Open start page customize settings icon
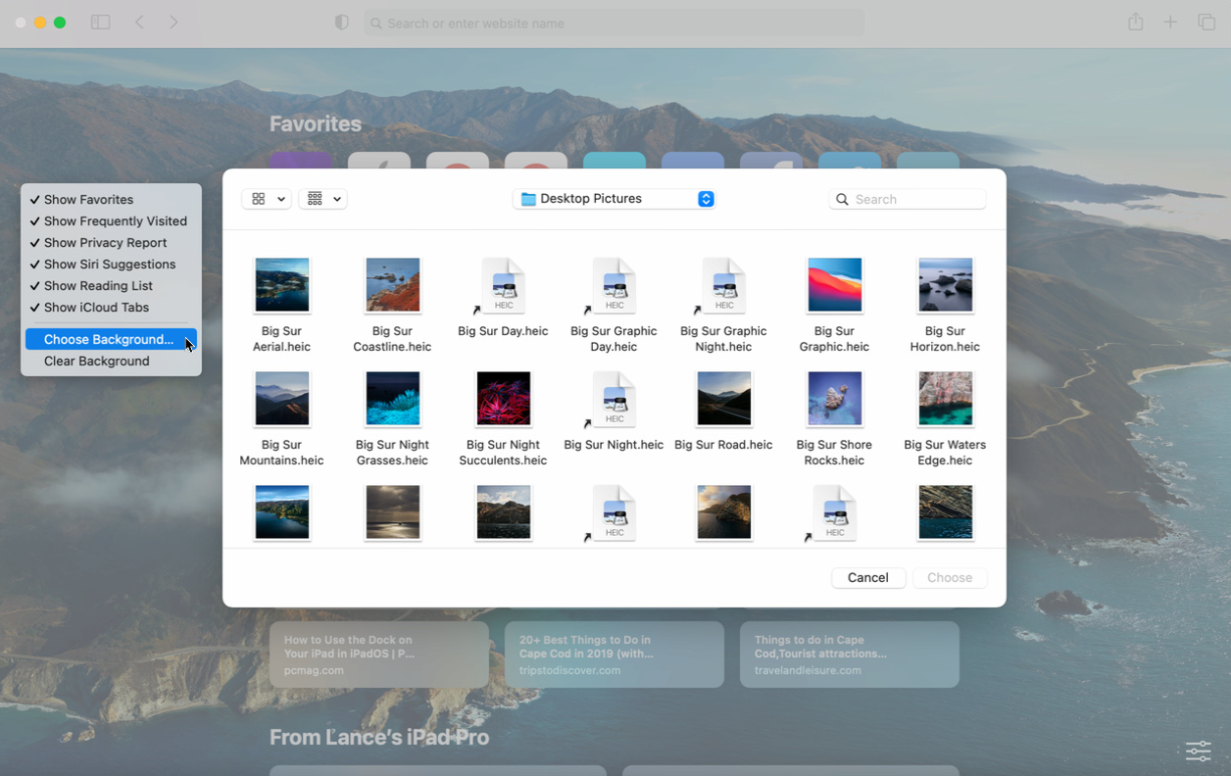The image size is (1231, 776). tap(1198, 750)
